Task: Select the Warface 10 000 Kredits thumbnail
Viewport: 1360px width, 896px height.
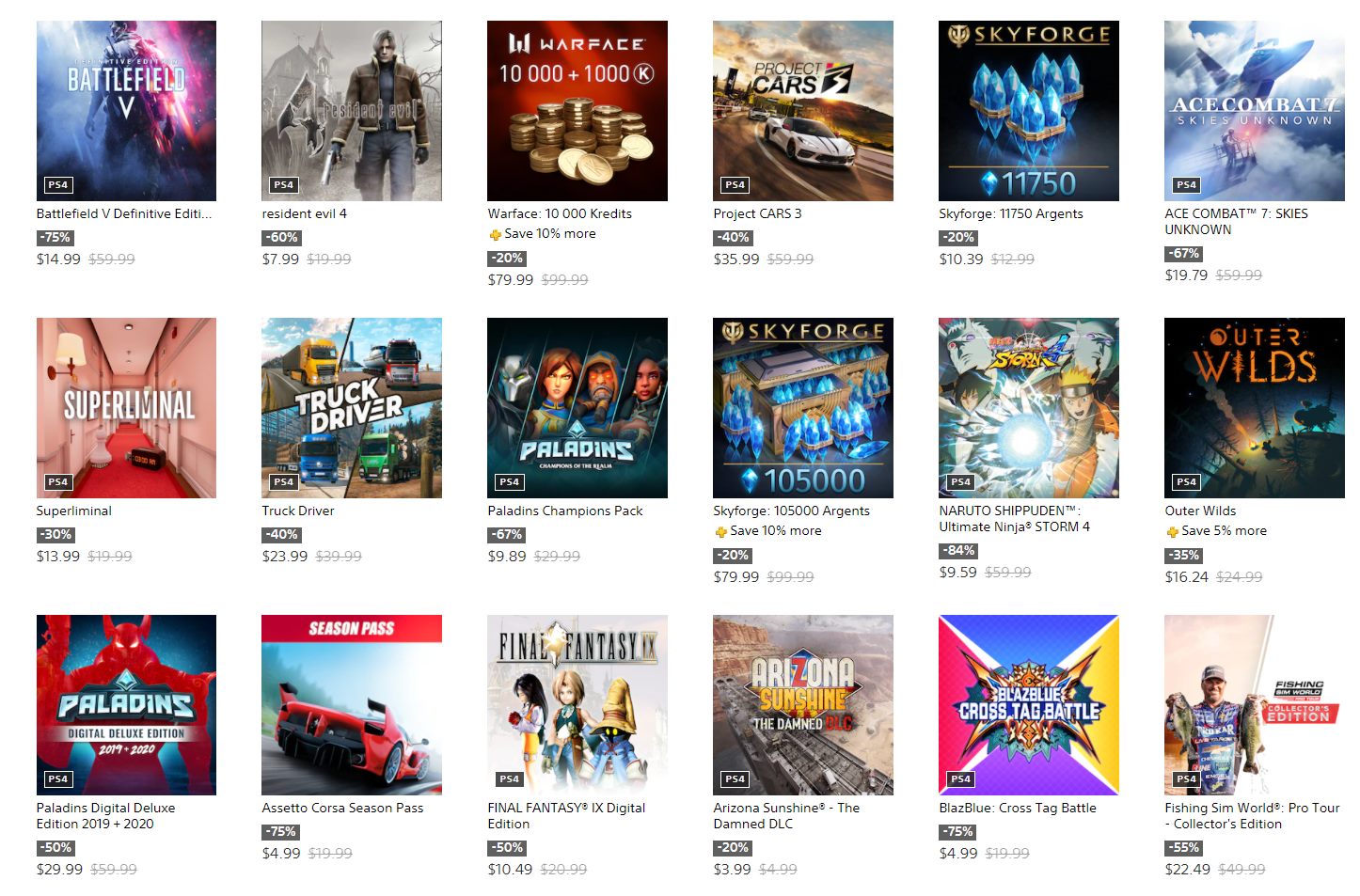Action: tap(577, 111)
